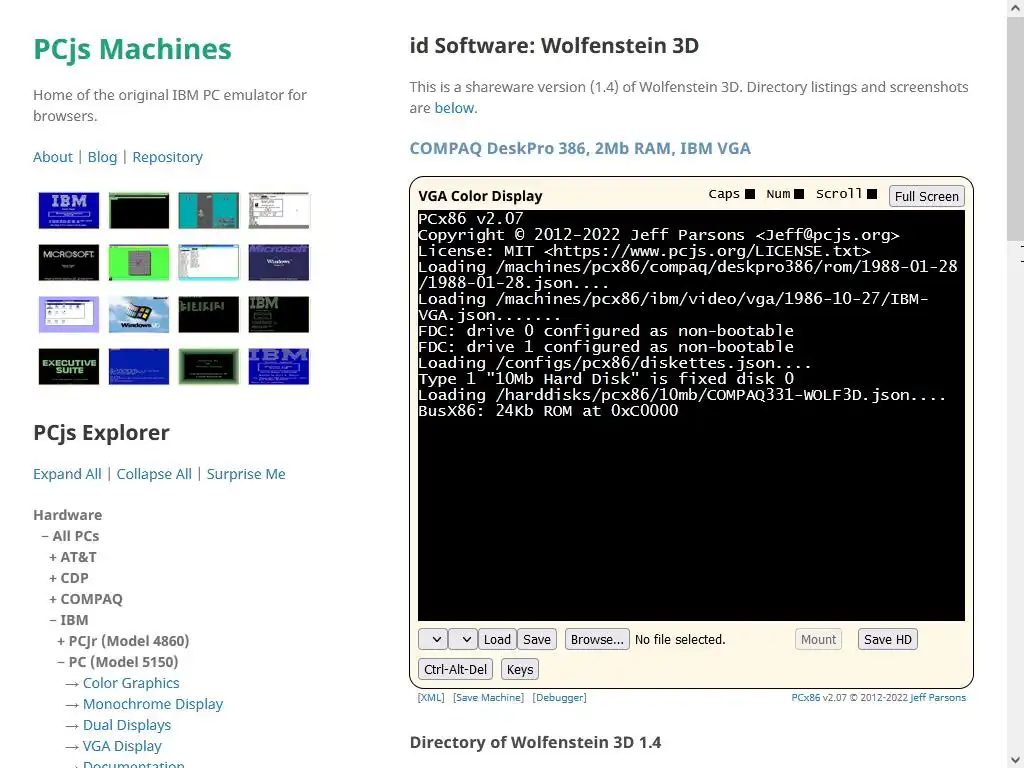Open the Repository link
Image resolution: width=1024 pixels, height=768 pixels.
167,157
